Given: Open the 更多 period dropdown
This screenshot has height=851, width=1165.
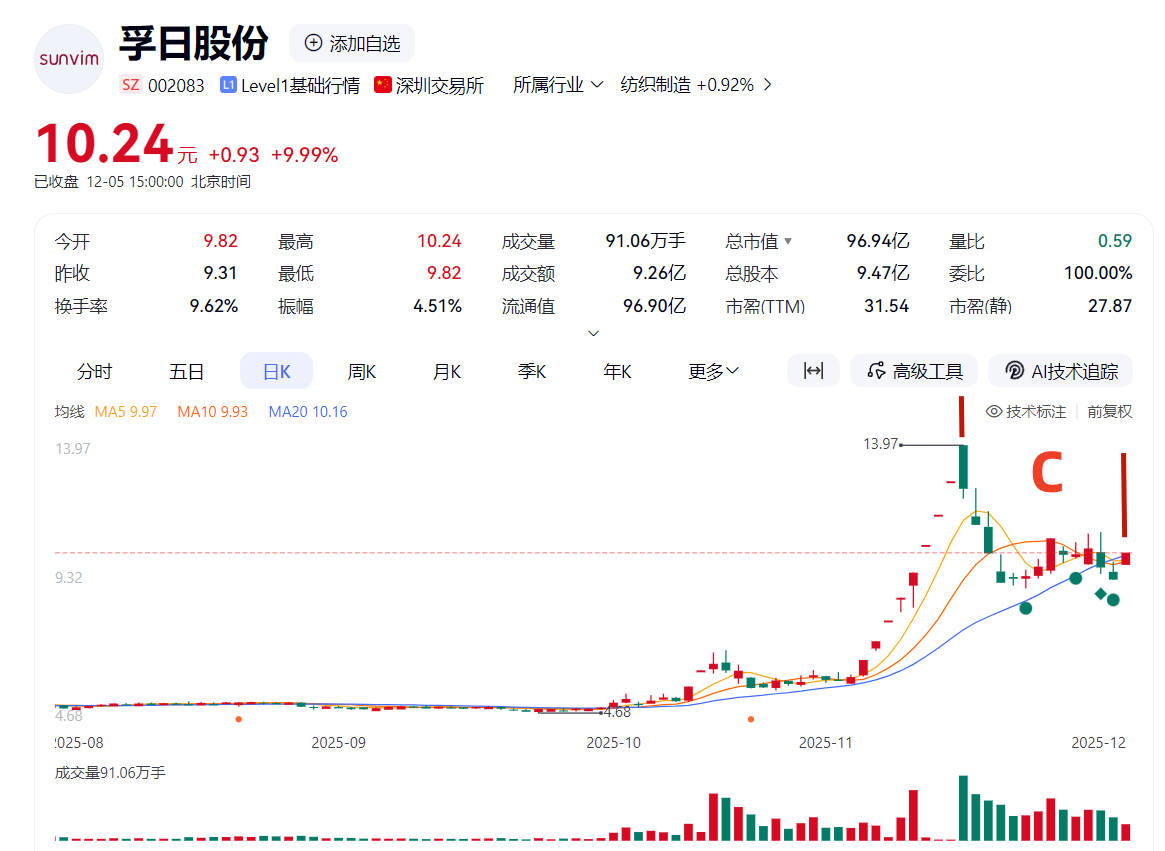Looking at the screenshot, I should (x=713, y=371).
